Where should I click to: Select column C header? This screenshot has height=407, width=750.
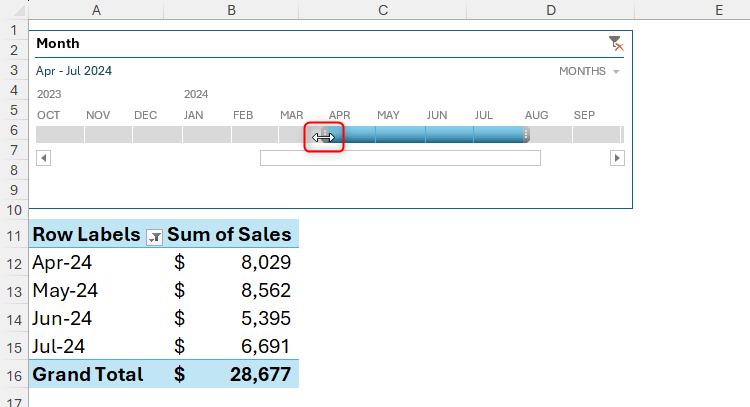click(383, 10)
